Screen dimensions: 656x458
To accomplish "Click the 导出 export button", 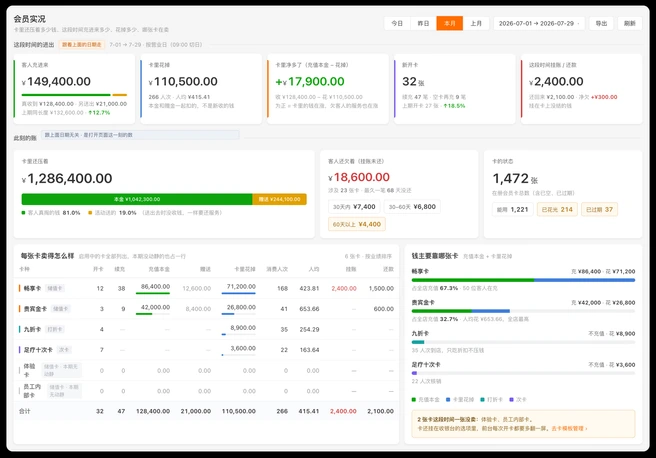I will [x=601, y=23].
